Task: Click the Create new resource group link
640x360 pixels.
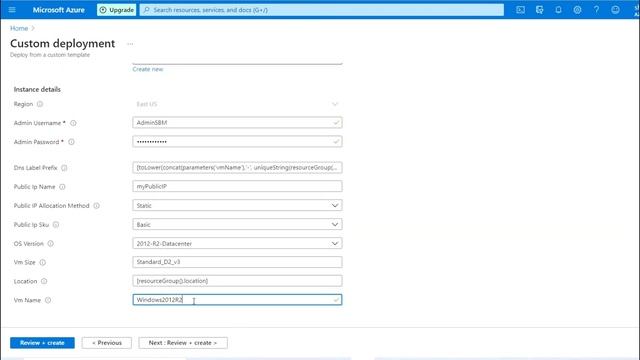Action: pyautogui.click(x=148, y=69)
